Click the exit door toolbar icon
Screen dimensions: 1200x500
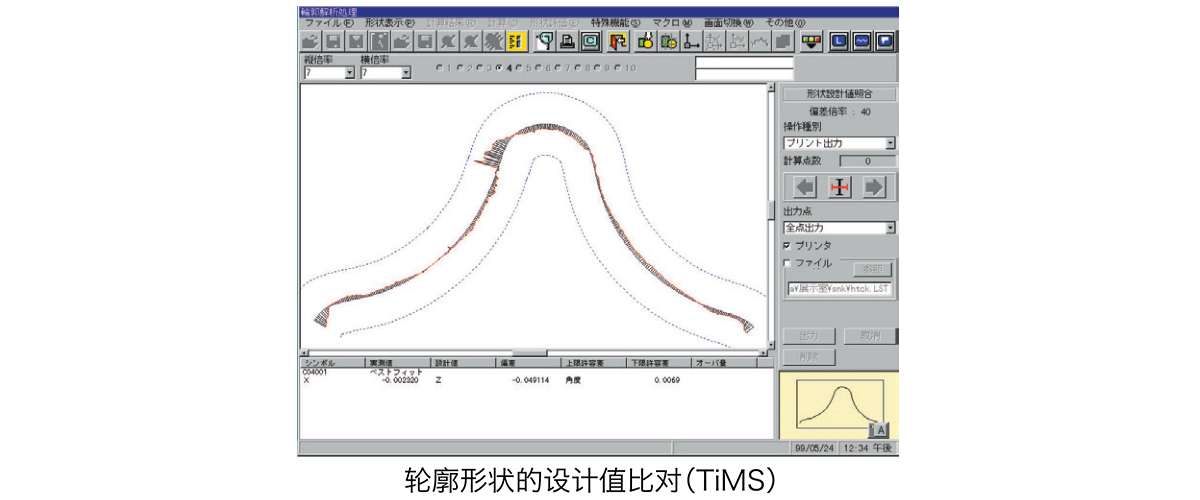click(617, 42)
